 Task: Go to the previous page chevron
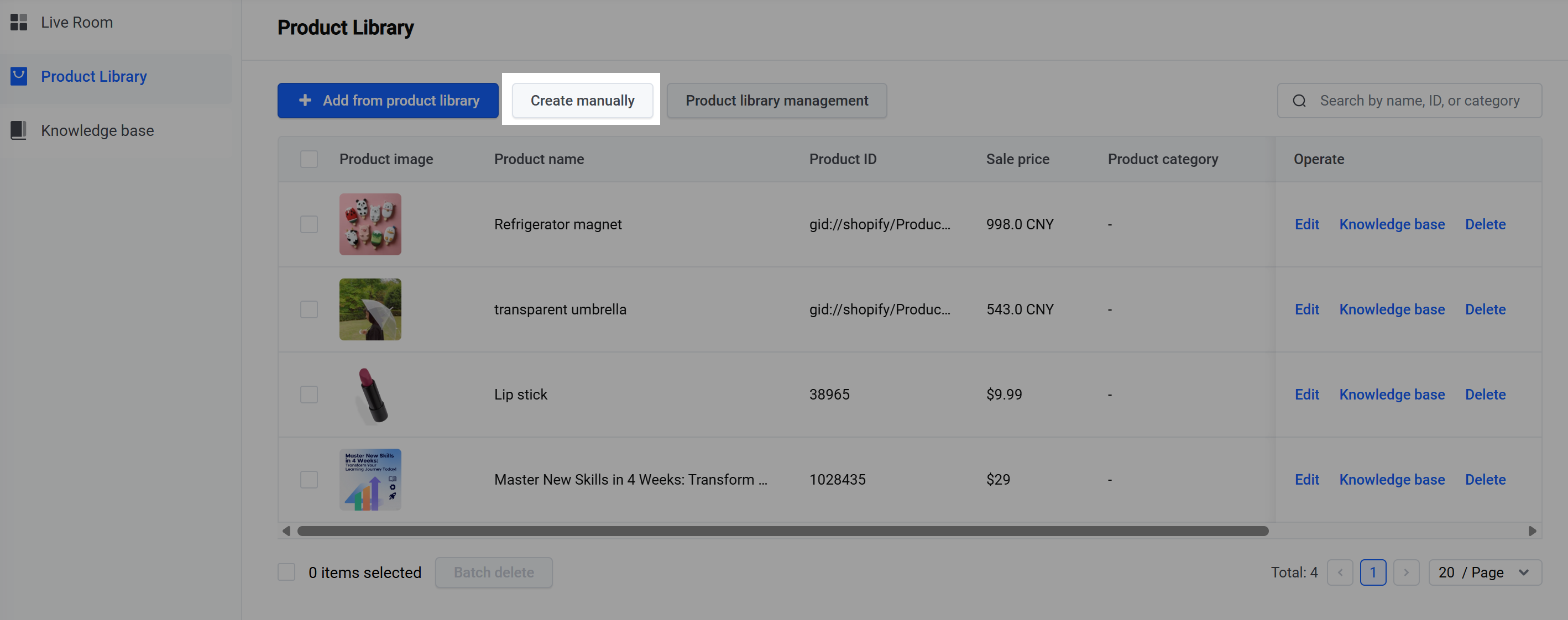[x=1340, y=572]
